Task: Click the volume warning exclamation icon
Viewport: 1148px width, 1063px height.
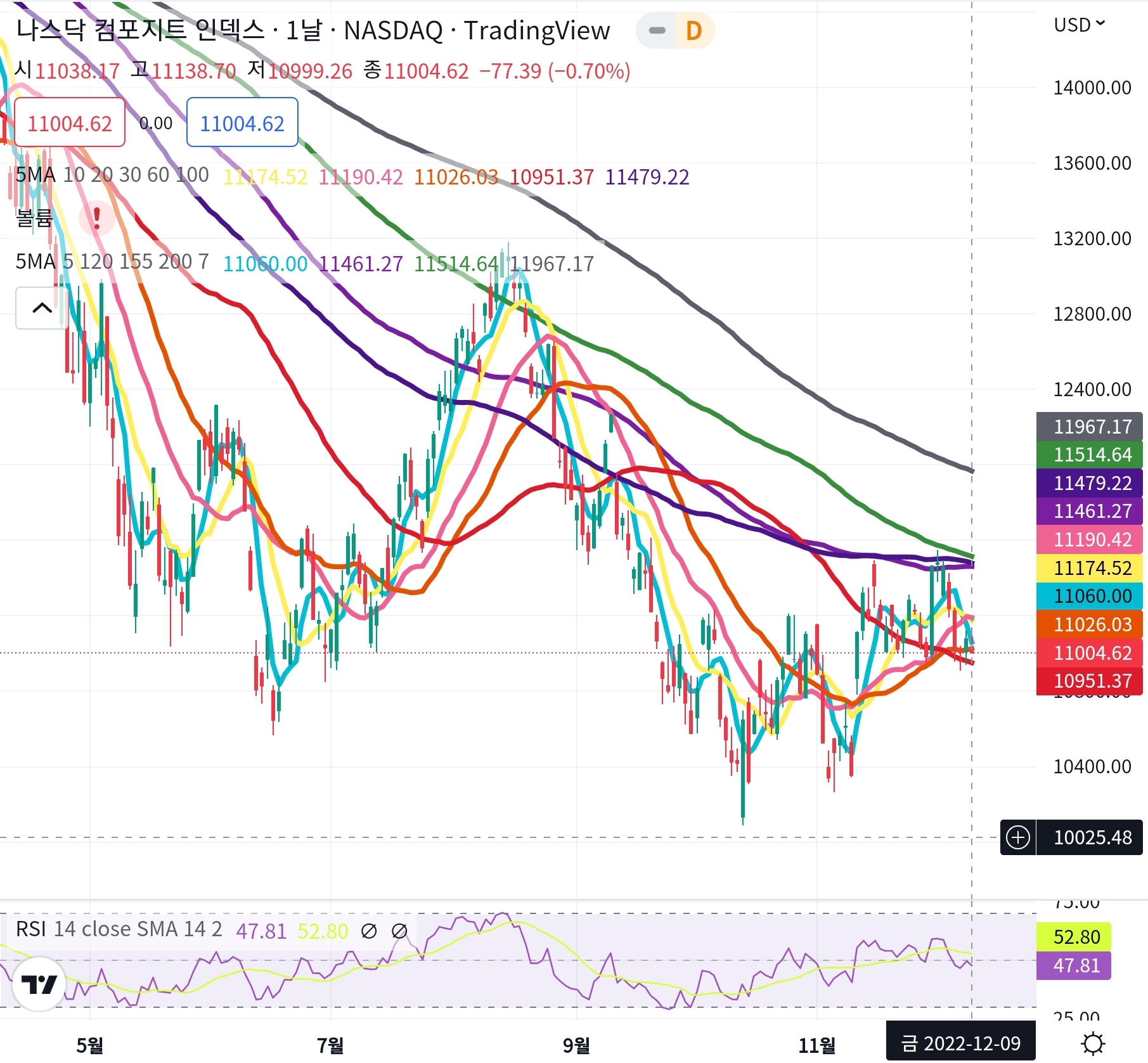Action: tap(97, 218)
